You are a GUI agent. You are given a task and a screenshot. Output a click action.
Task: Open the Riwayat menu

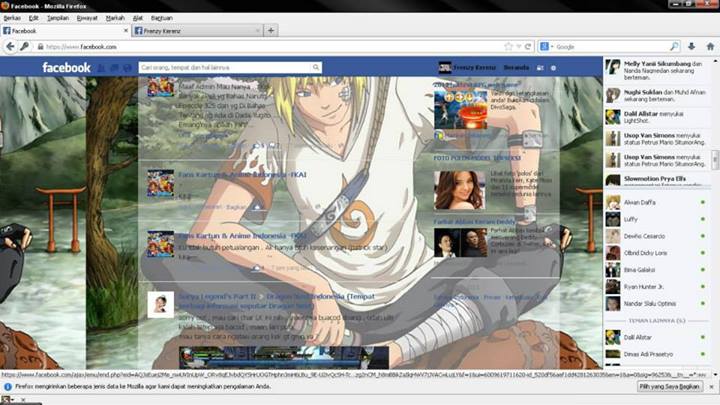(x=87, y=18)
